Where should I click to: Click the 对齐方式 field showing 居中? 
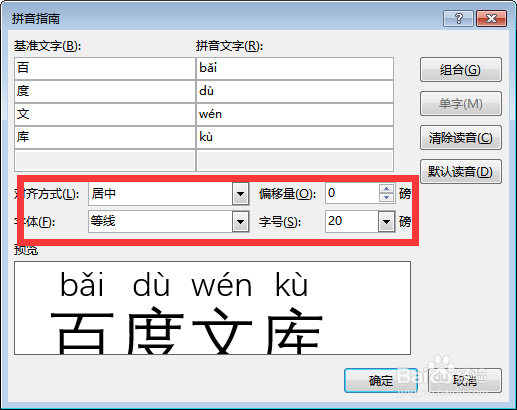click(161, 194)
